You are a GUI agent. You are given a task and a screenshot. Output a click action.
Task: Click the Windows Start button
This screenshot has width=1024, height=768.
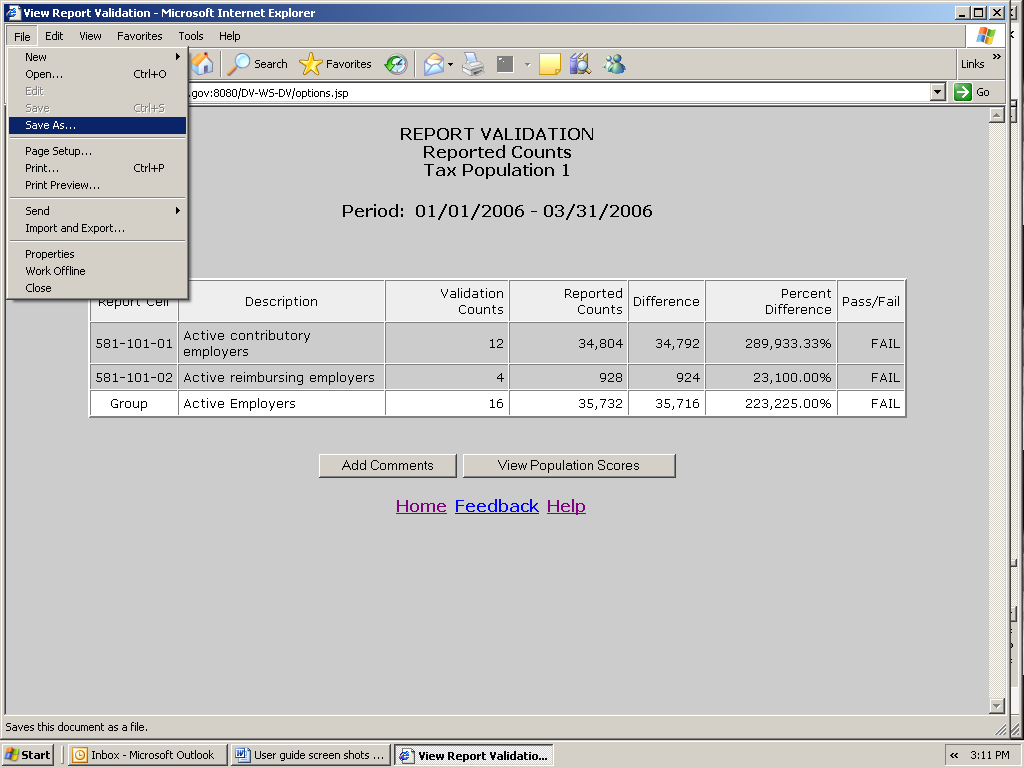click(27, 755)
